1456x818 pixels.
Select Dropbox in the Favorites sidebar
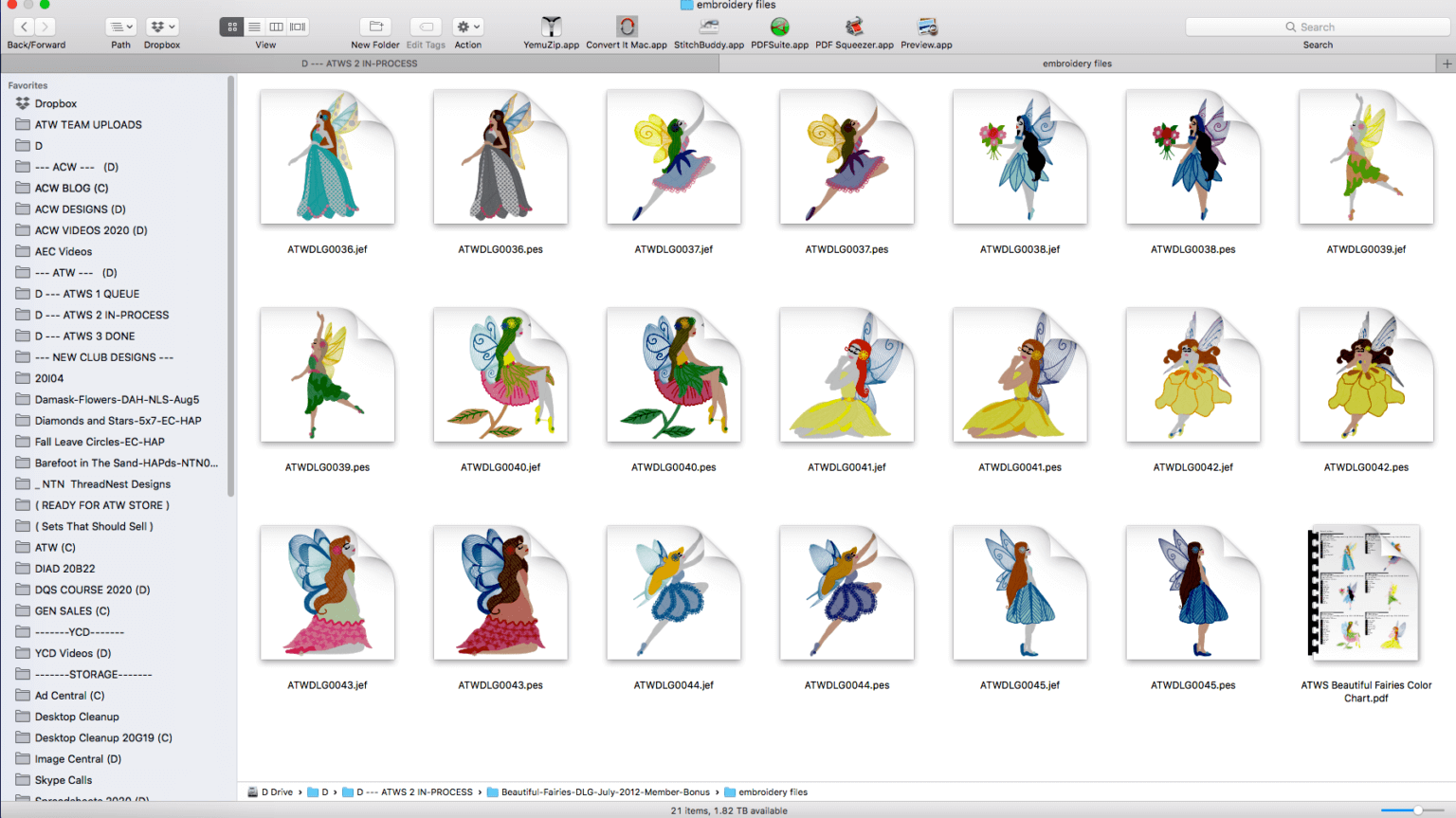(x=55, y=102)
